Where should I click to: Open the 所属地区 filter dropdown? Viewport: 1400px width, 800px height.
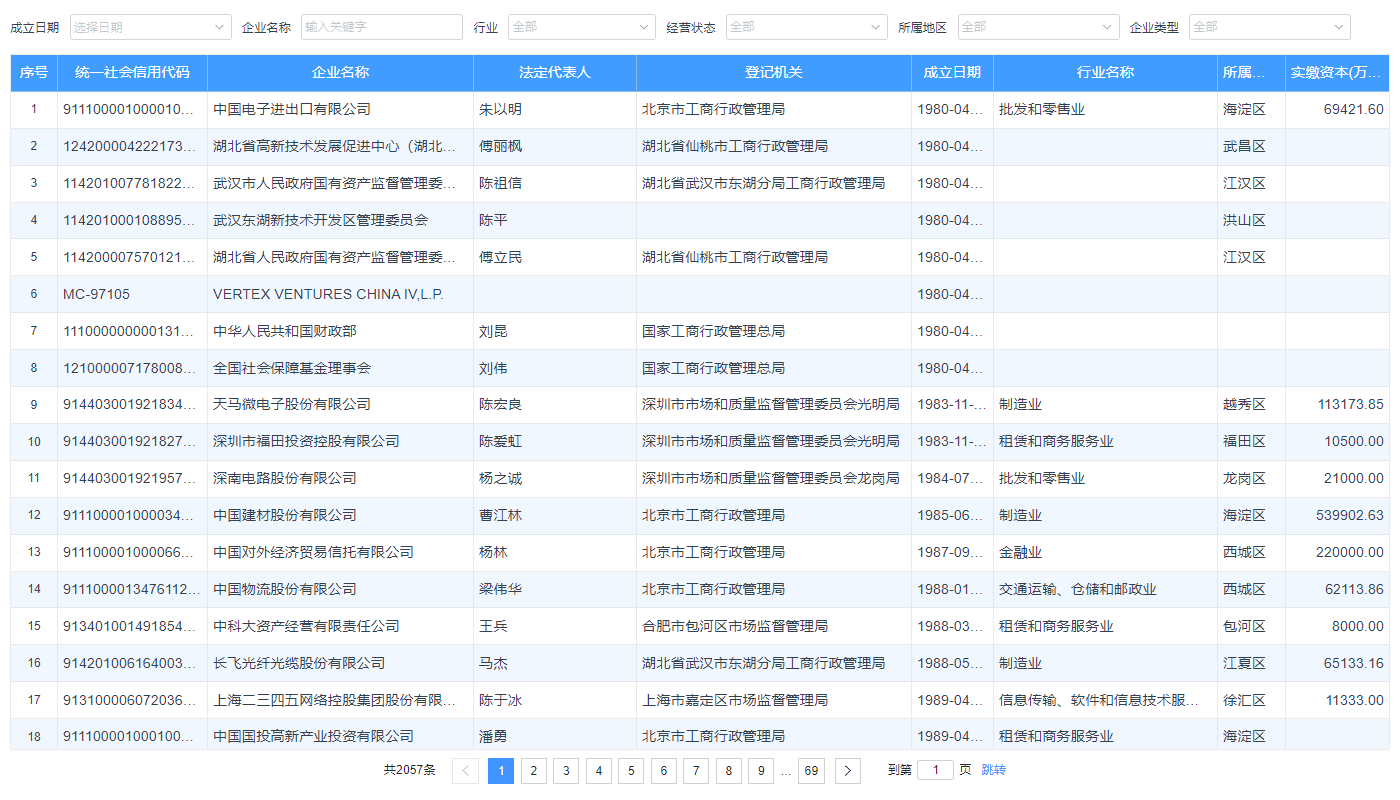tap(1038, 27)
